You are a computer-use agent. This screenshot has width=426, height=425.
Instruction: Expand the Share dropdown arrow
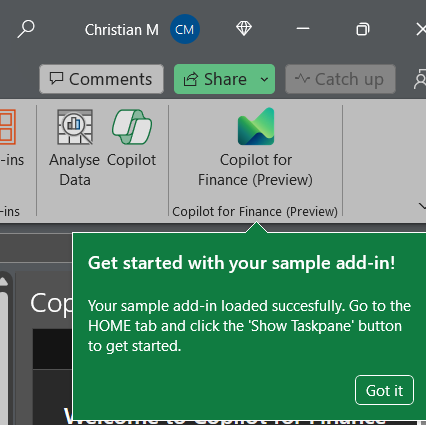[265, 79]
